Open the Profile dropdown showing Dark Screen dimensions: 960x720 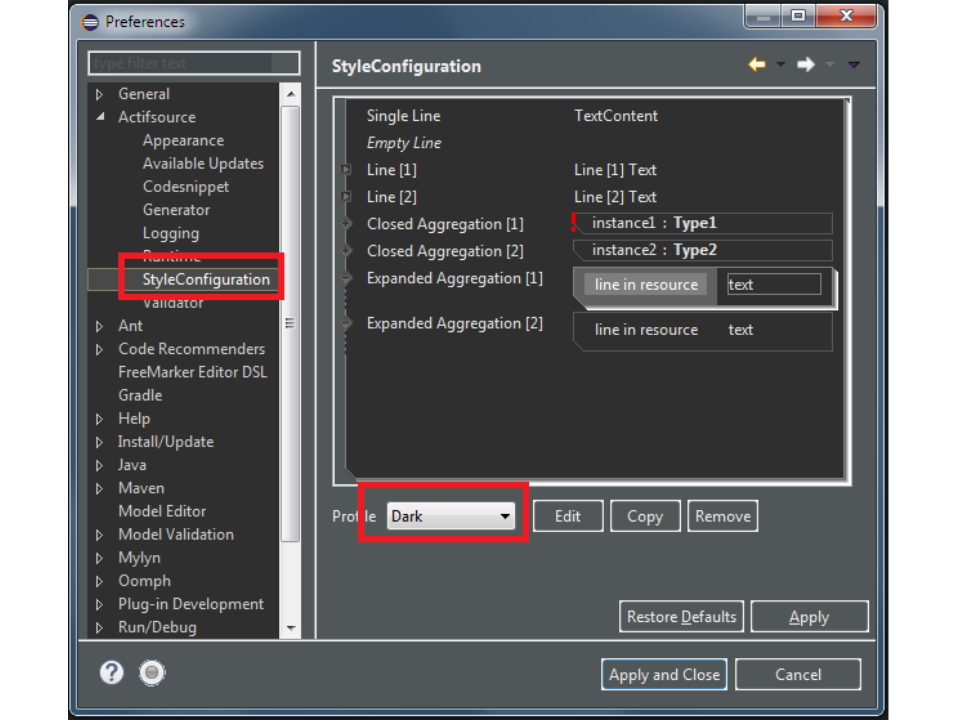click(x=450, y=516)
